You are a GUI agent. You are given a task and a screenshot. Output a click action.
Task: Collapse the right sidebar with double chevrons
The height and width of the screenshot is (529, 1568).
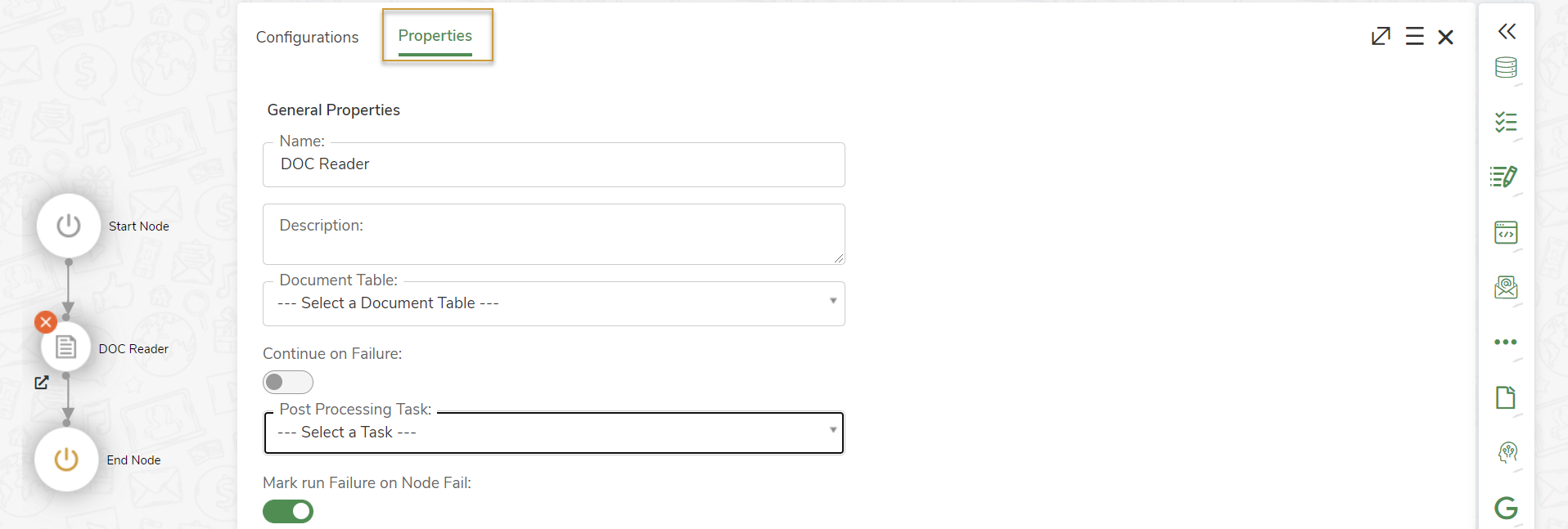[1507, 31]
